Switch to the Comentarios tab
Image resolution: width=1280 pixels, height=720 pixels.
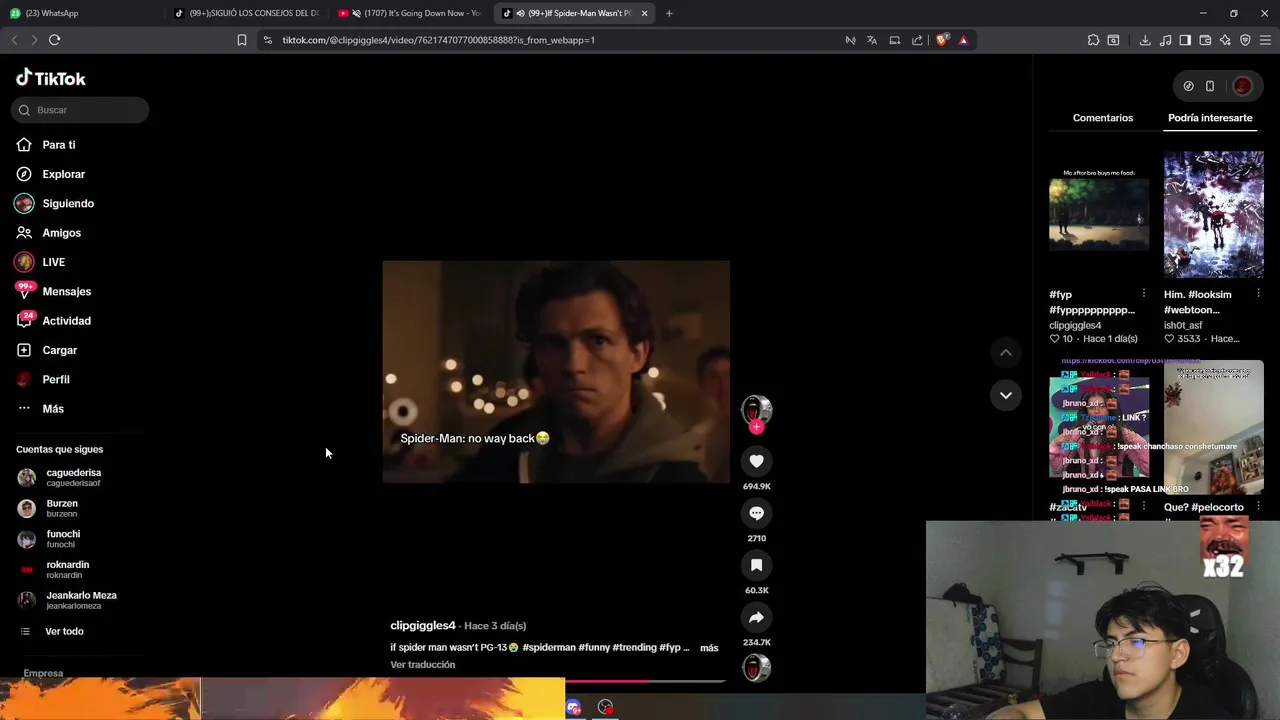pyautogui.click(x=1103, y=118)
